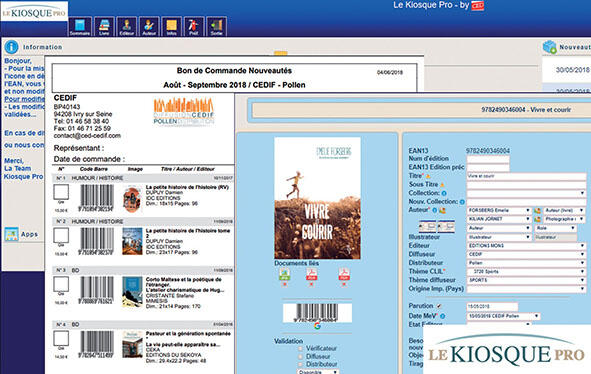Click the Google icon under the barcode
The image size is (591, 374).
tap(317, 326)
